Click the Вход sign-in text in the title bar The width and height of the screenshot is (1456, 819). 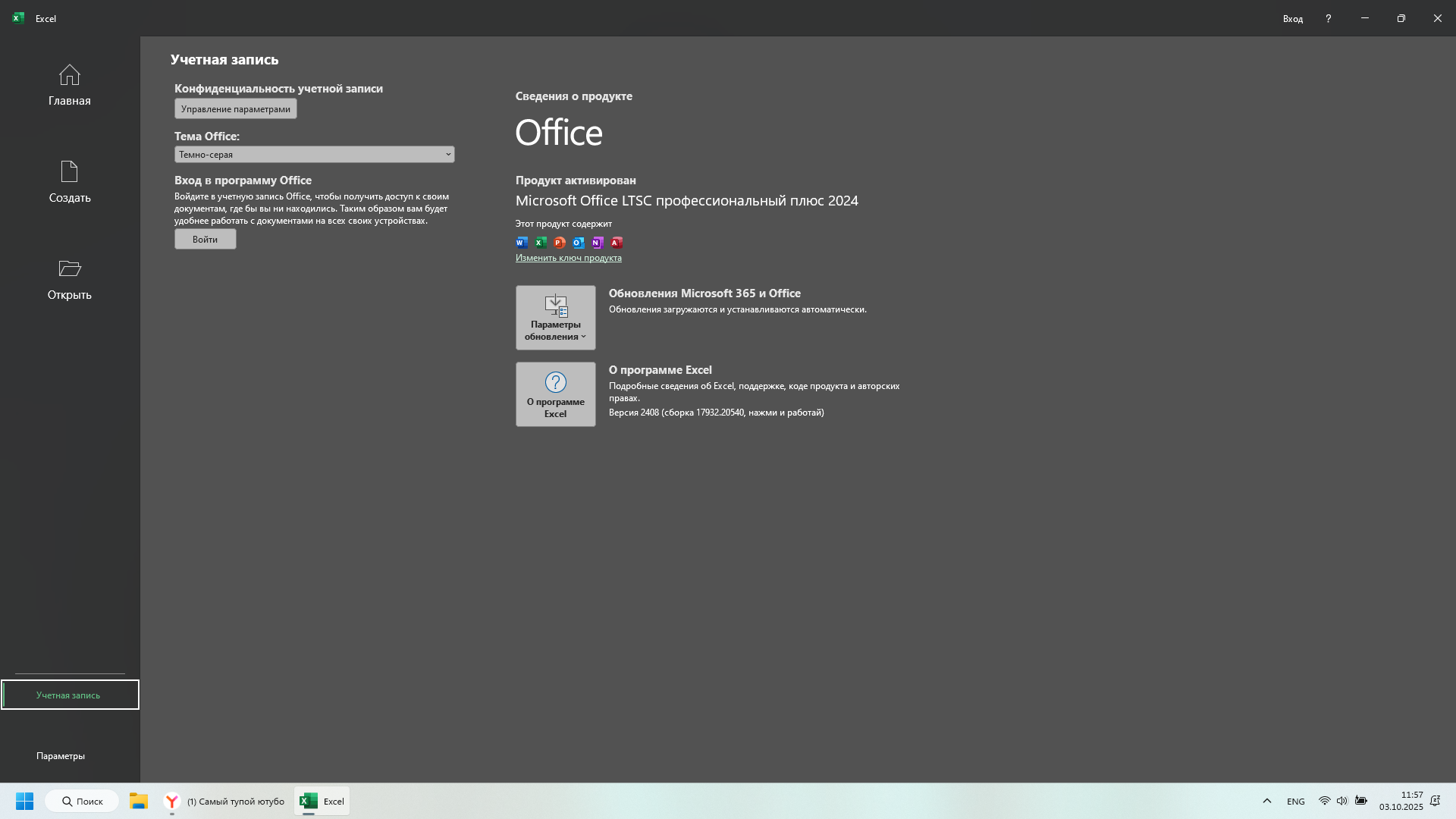(x=1292, y=19)
